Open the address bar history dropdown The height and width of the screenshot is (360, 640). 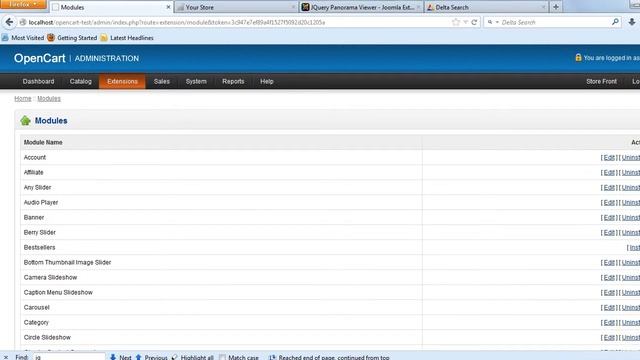[465, 22]
